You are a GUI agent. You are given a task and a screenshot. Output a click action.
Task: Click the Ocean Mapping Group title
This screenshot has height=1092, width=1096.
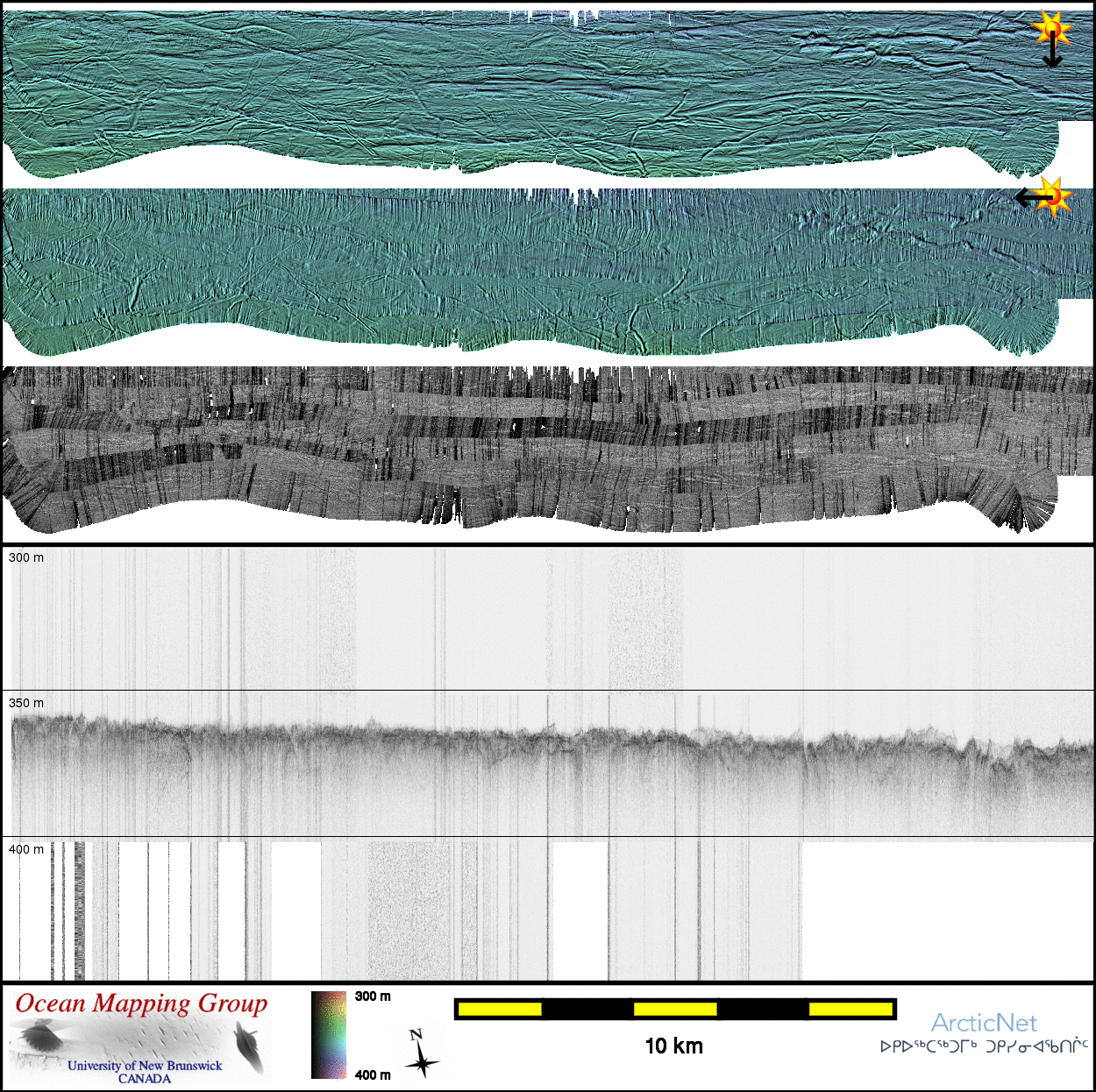coord(141,1004)
